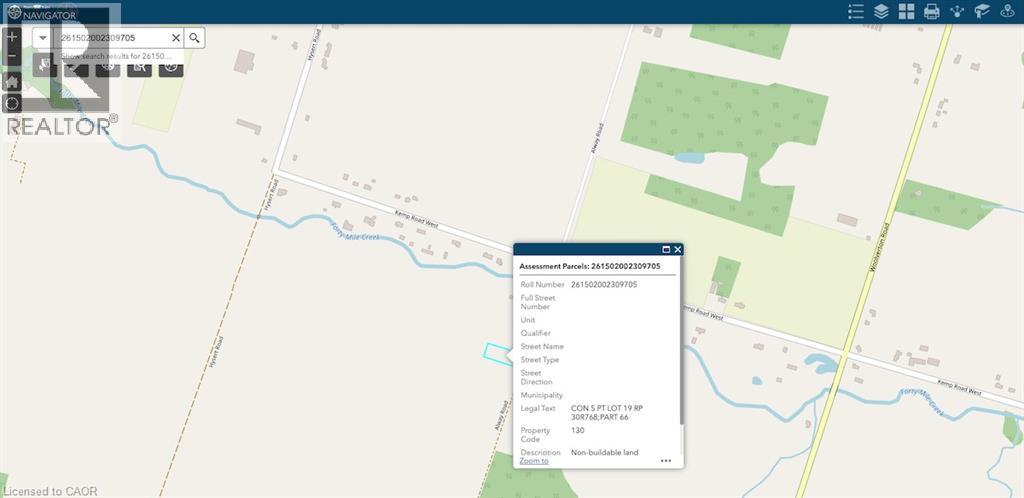Click the Zoom to link
This screenshot has width=1024, height=498.
tap(534, 461)
